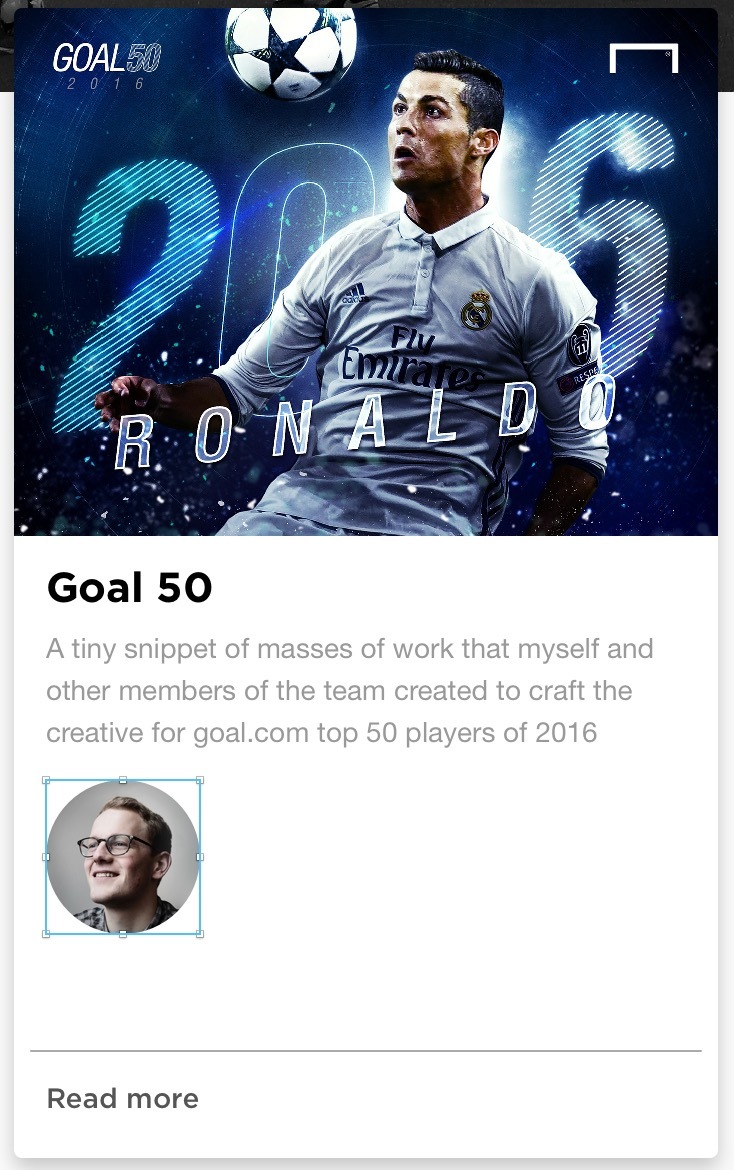
Task: Click the Fly Emirates sponsor text
Action: click(412, 360)
